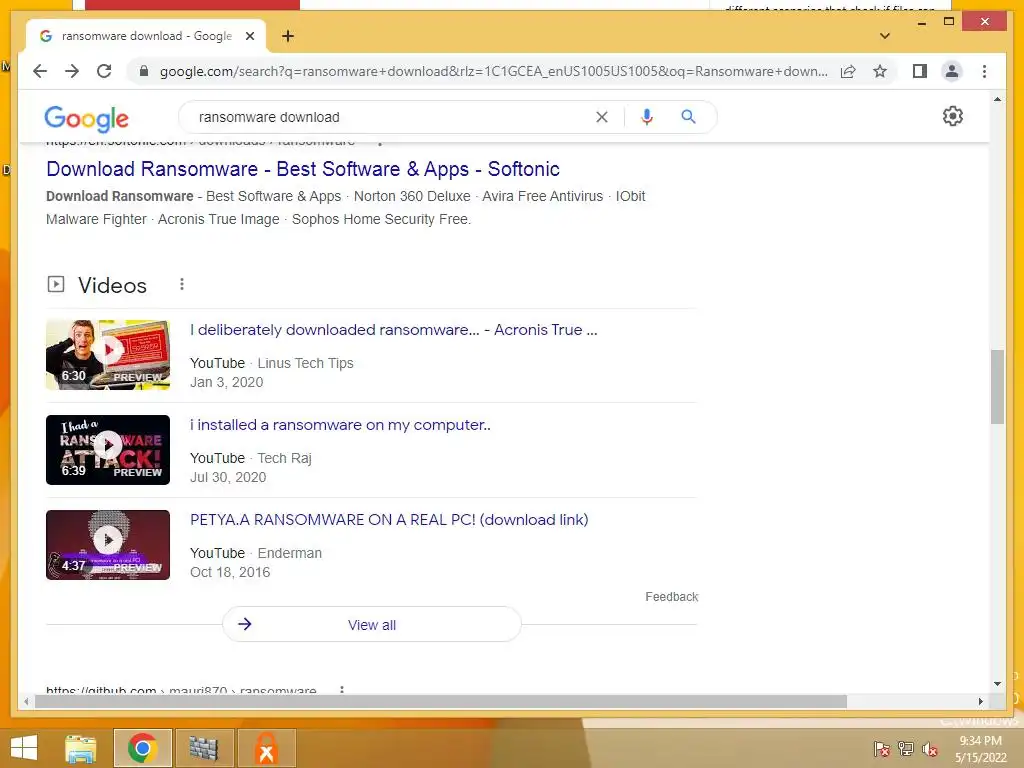Open Action Center flag in system tray
The height and width of the screenshot is (768, 1024).
tap(881, 749)
